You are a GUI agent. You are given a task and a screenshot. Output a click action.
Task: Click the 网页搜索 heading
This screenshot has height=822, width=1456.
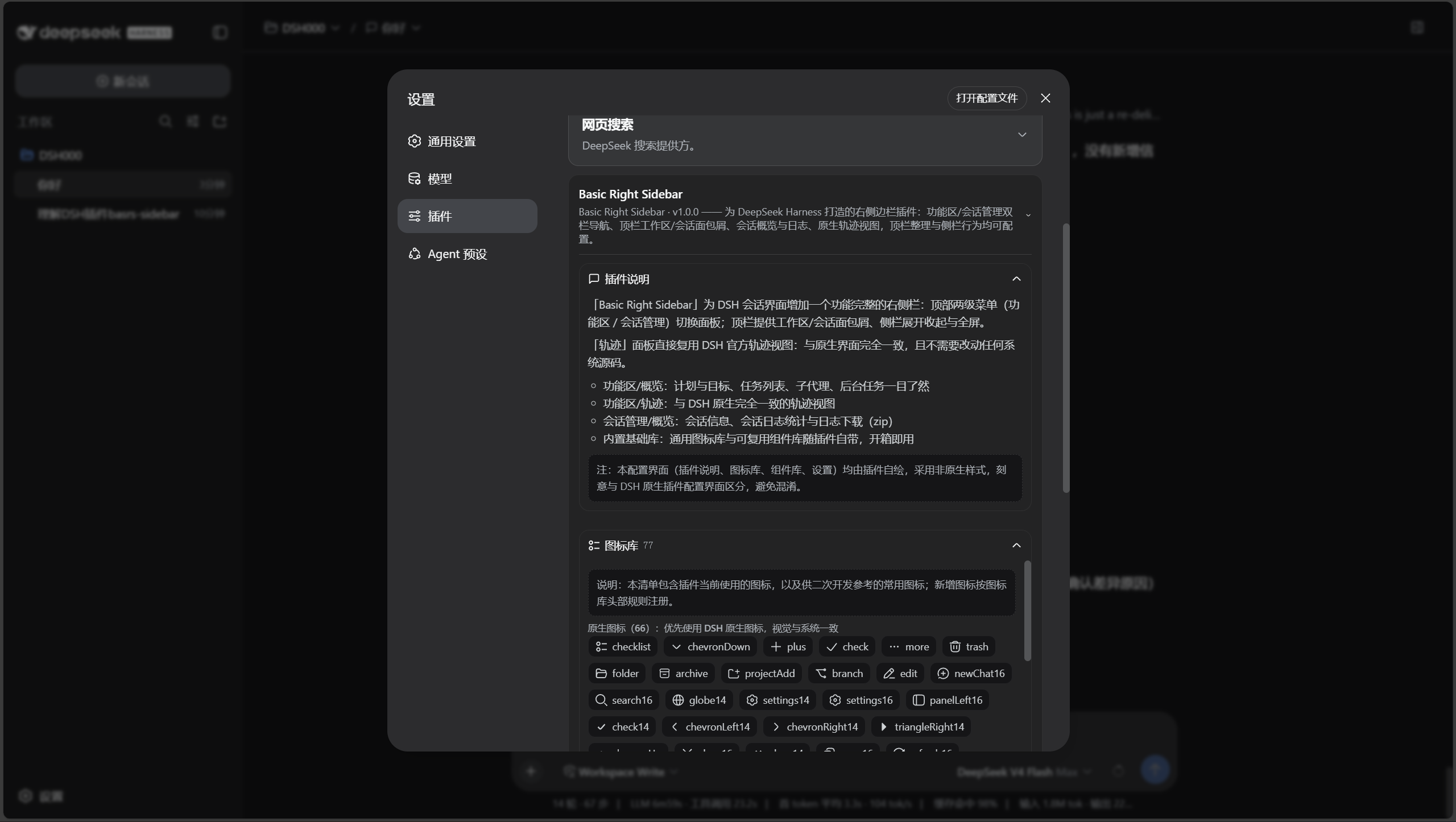tap(607, 124)
